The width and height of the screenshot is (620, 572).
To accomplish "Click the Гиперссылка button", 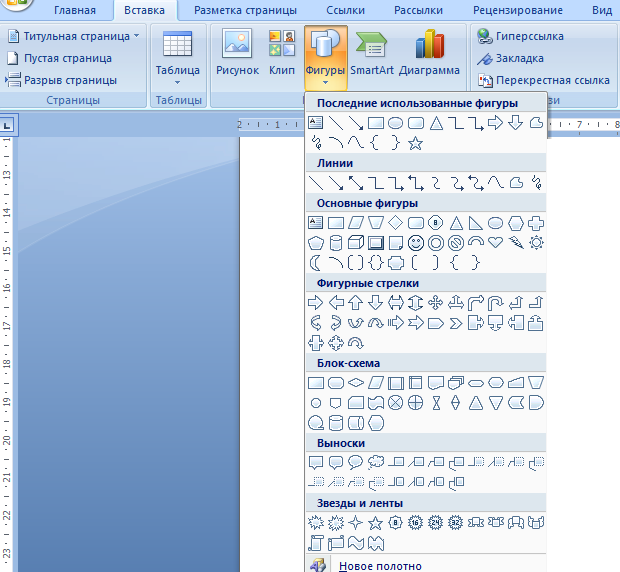I will pyautogui.click(x=520, y=36).
